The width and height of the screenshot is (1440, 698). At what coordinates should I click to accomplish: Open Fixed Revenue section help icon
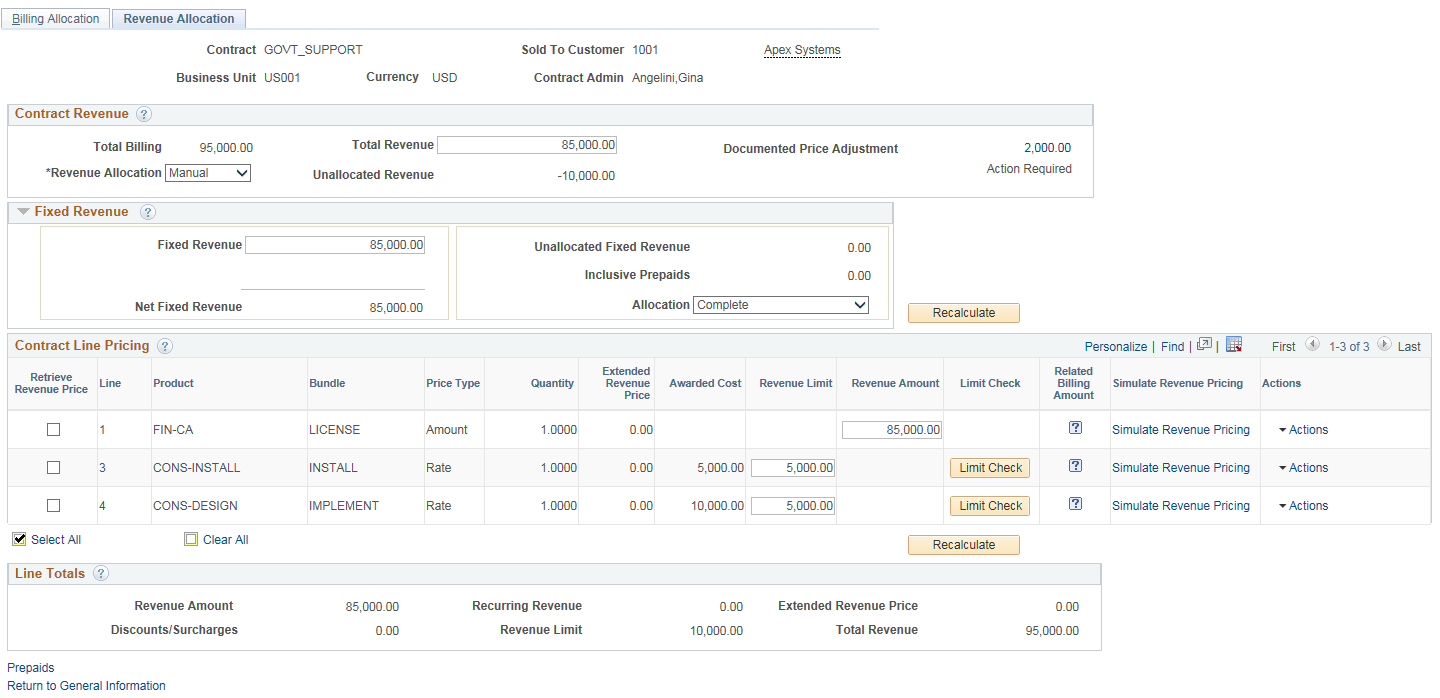[x=147, y=212]
